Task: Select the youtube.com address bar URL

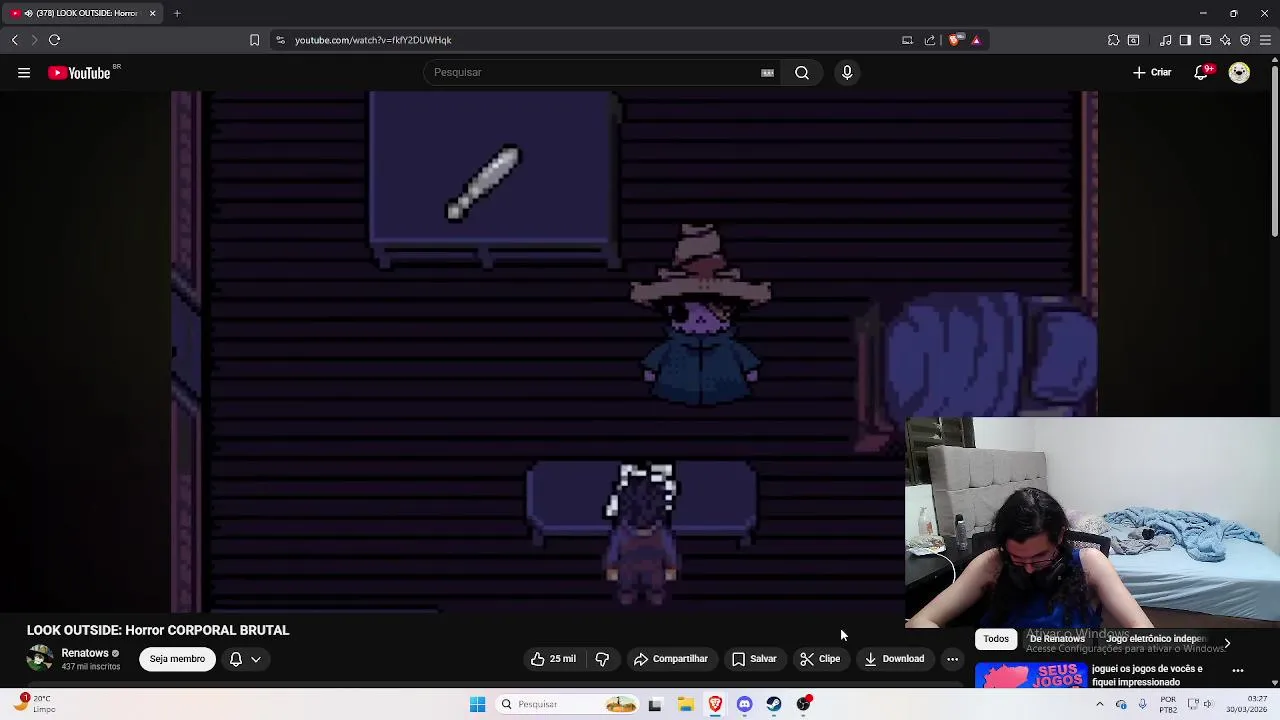Action: 373,40
